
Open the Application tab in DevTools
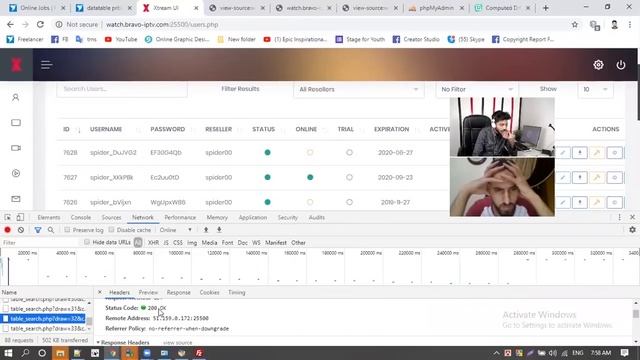[x=253, y=218]
